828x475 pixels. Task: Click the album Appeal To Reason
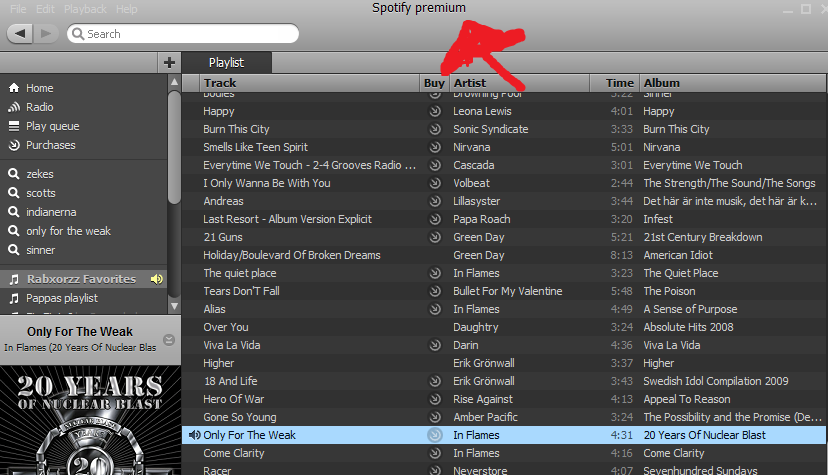(686, 399)
